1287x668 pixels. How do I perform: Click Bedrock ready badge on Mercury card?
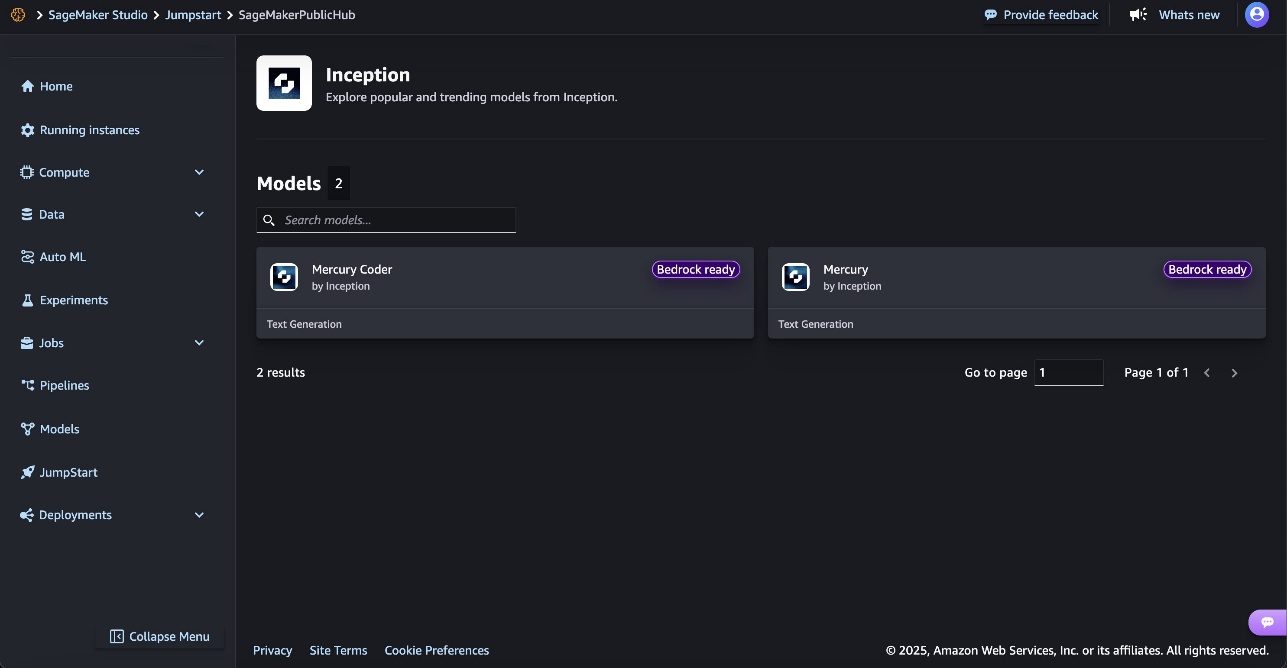pyautogui.click(x=1208, y=269)
